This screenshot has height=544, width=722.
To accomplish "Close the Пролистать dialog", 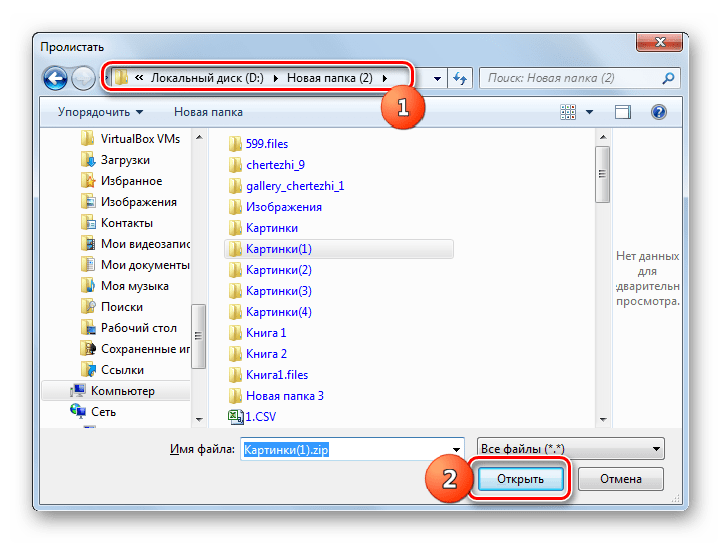I will [x=659, y=42].
